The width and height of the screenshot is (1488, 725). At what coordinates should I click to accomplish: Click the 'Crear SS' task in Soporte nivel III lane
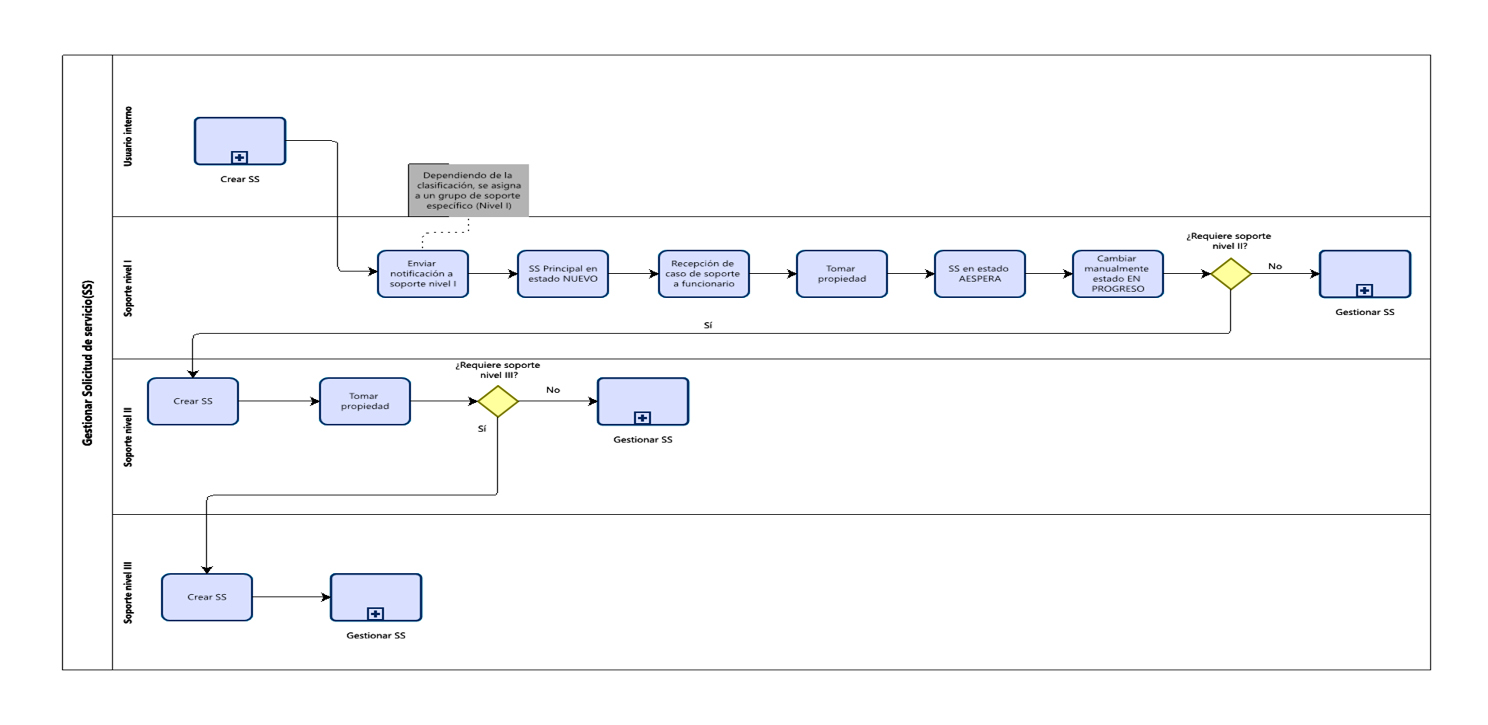pos(206,597)
